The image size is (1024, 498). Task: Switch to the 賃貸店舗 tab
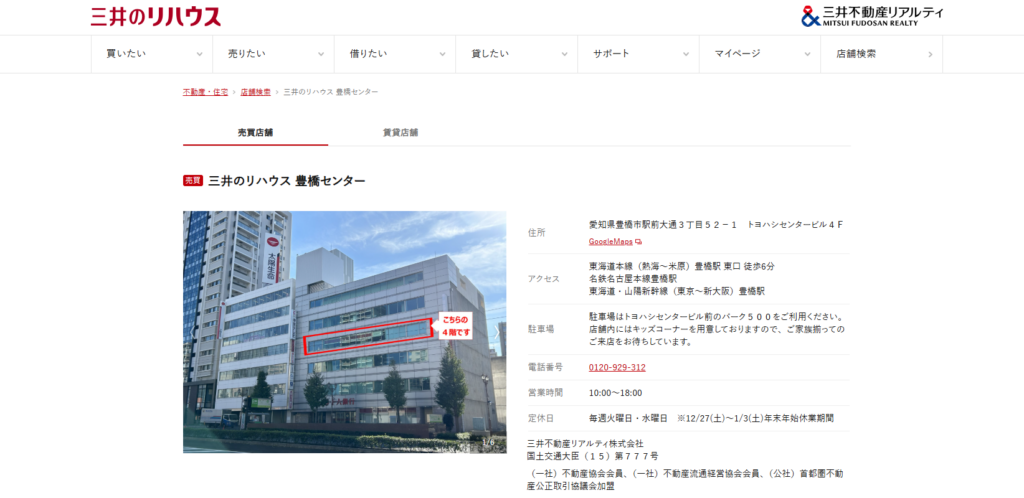[400, 132]
